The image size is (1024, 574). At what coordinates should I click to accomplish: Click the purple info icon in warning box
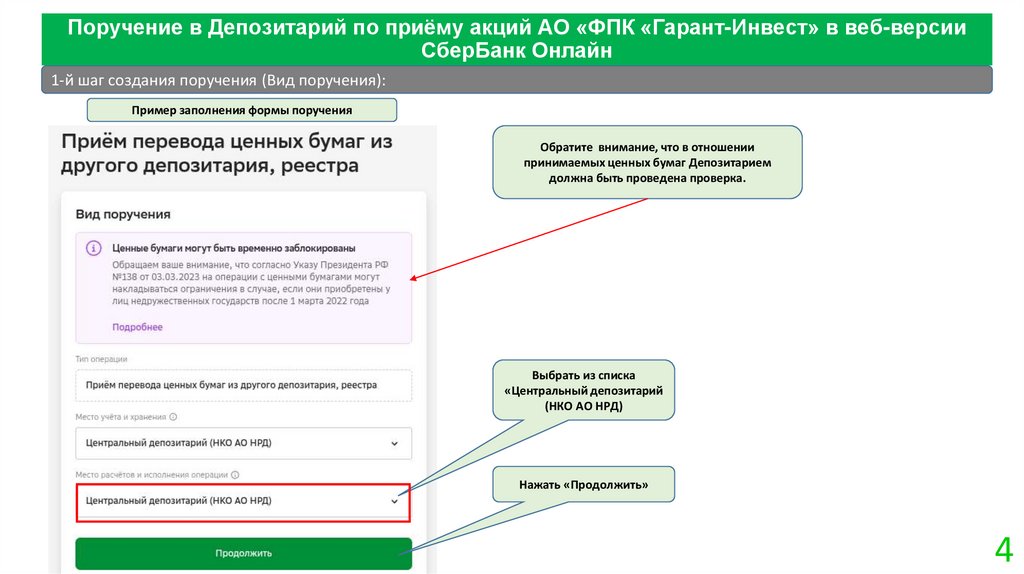[94, 248]
